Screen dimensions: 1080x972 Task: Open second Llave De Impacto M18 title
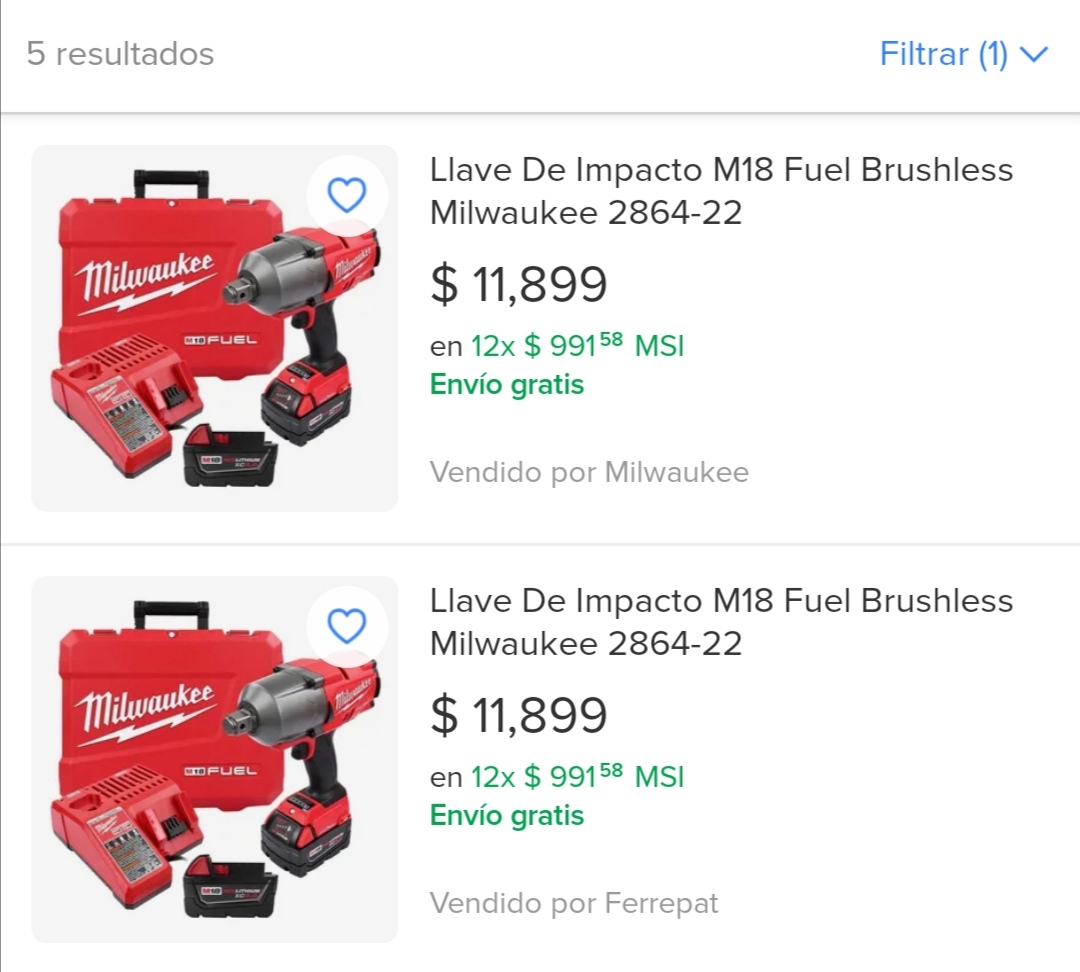point(721,622)
